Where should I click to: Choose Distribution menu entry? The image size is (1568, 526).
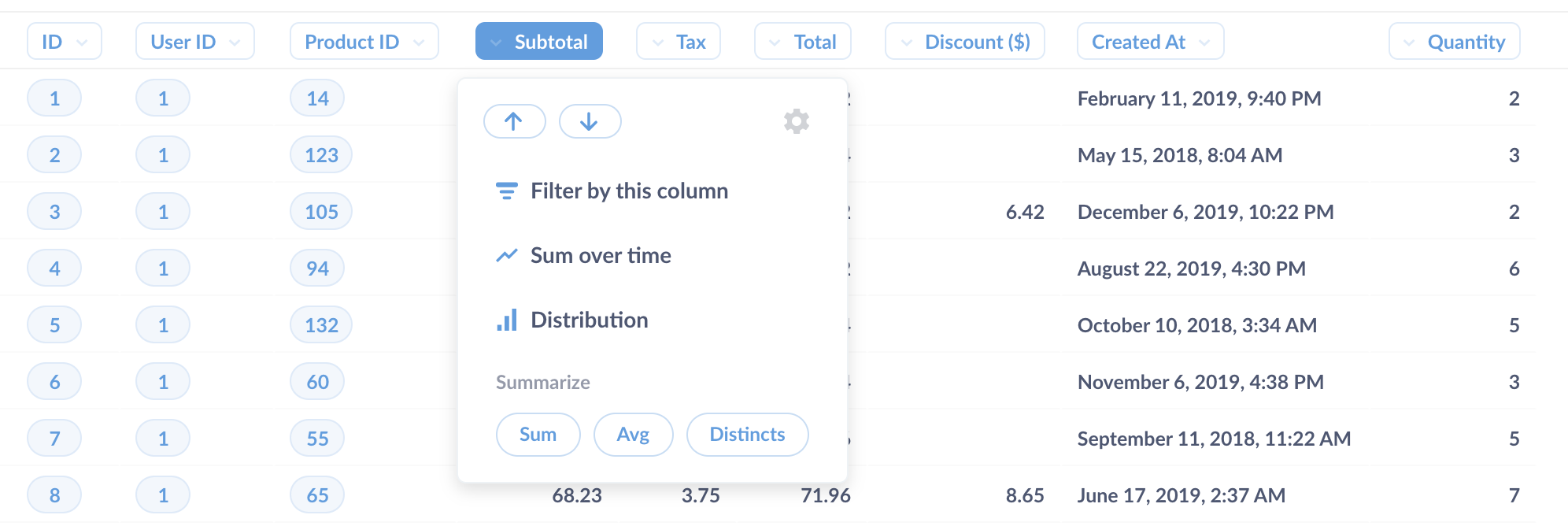point(589,320)
